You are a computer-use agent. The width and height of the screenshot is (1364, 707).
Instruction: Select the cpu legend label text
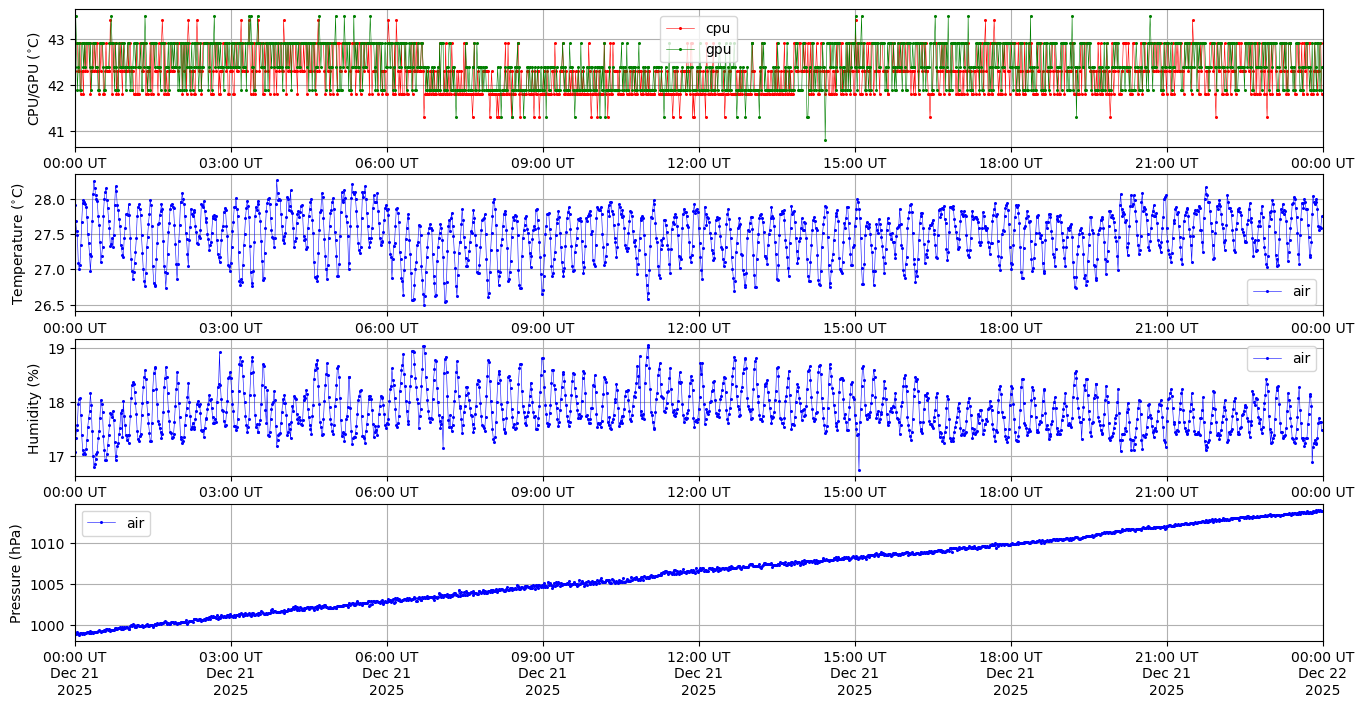[x=719, y=29]
